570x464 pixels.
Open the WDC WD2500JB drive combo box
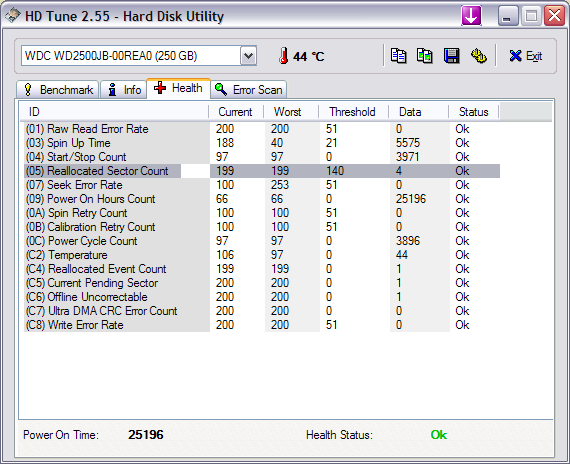pyautogui.click(x=139, y=56)
